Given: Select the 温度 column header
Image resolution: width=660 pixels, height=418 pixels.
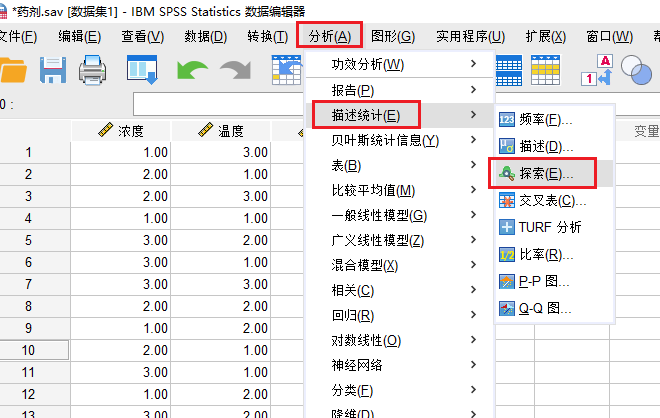Looking at the screenshot, I should [221, 131].
